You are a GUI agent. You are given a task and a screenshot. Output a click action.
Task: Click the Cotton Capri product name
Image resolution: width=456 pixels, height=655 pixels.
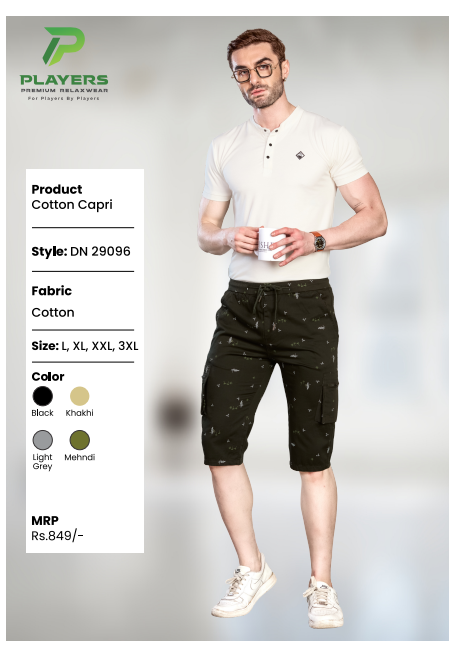[x=72, y=205]
